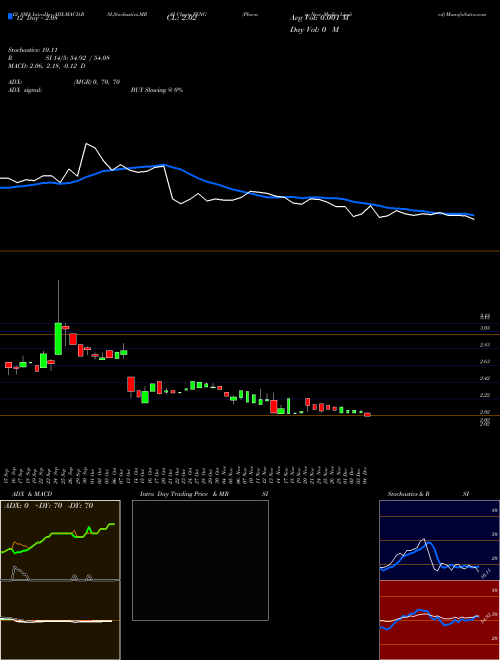
Task: Open the MunafaSutra.com watermark link at top right
Action: click(x=462, y=14)
